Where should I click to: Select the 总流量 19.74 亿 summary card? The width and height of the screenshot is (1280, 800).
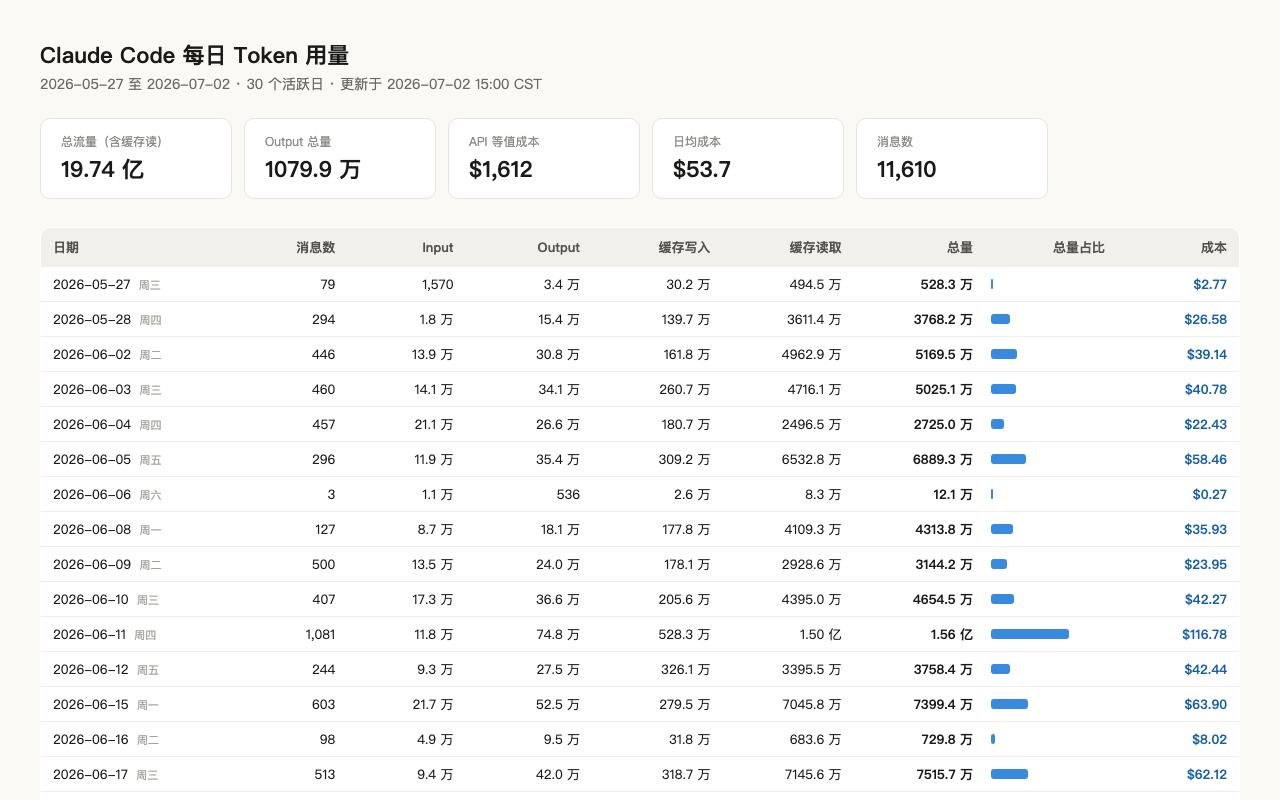(136, 158)
